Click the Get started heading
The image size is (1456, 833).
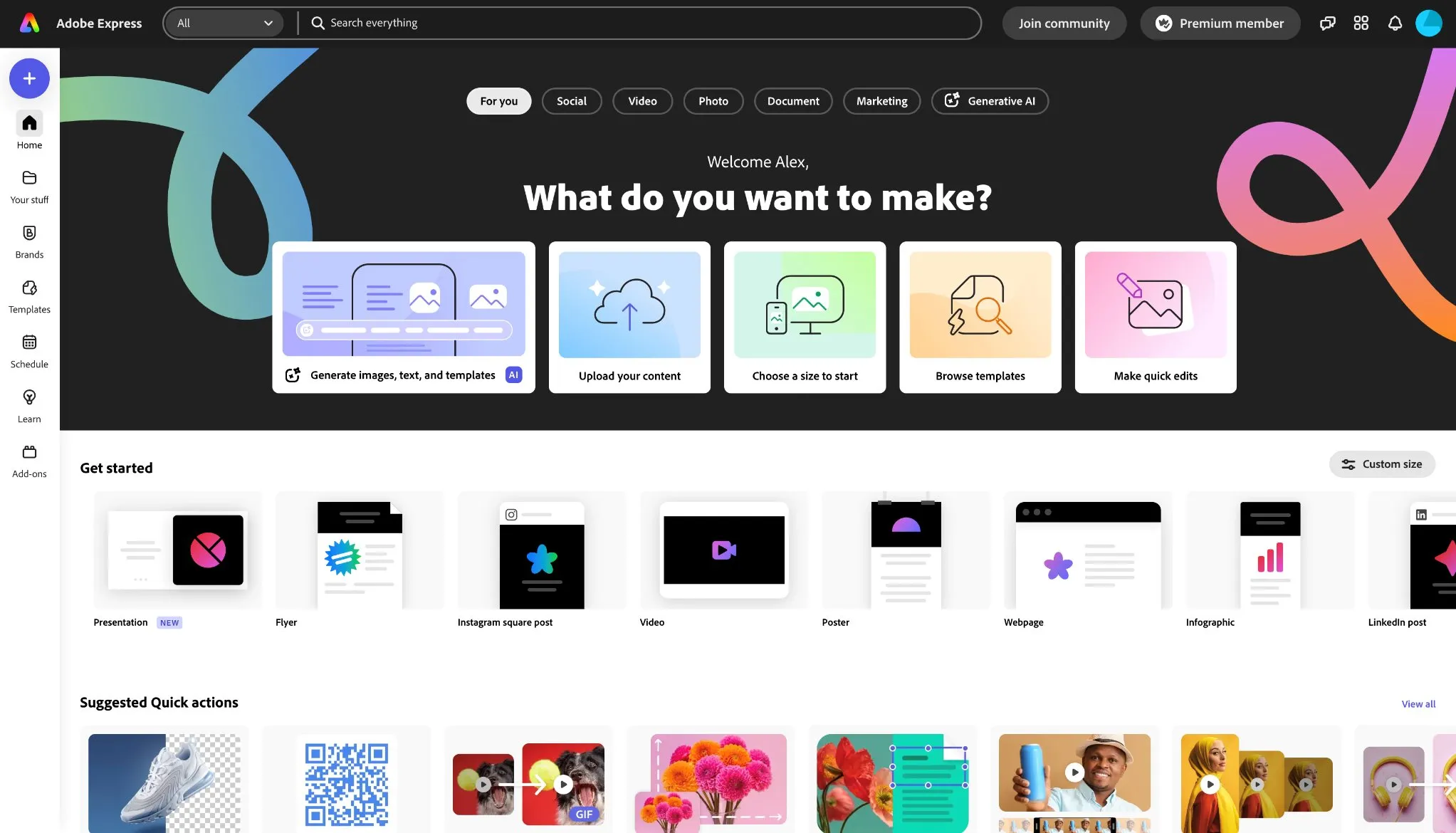pos(116,468)
